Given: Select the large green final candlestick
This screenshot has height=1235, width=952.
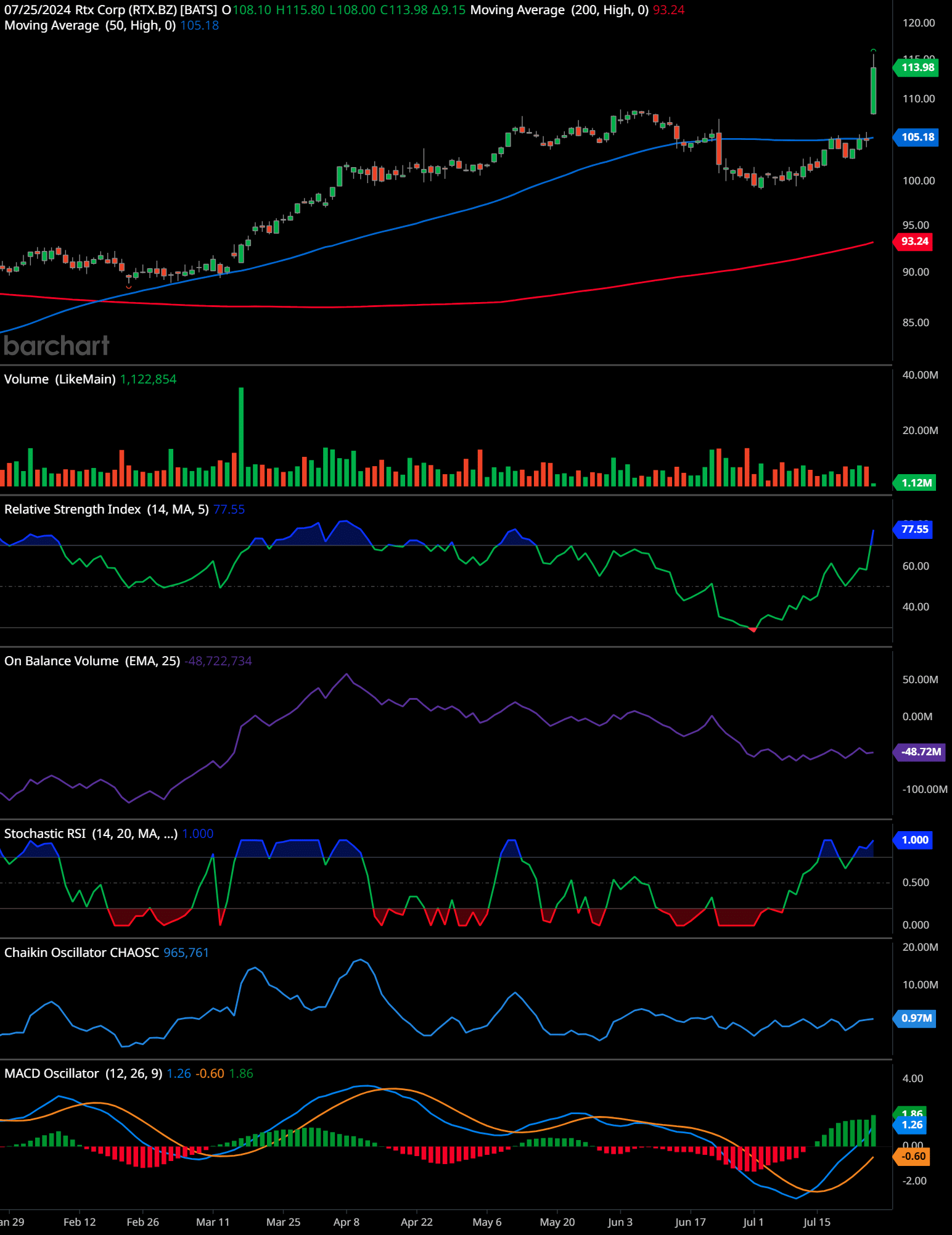Looking at the screenshot, I should pyautogui.click(x=873, y=91).
